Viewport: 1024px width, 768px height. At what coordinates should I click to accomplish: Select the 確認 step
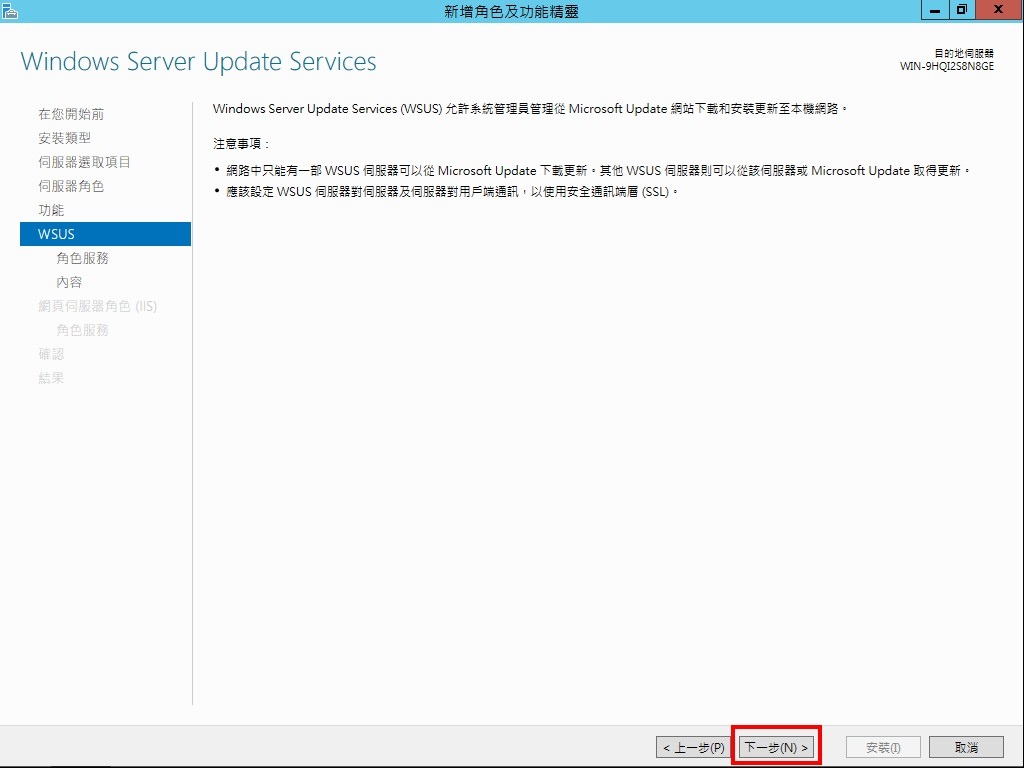[x=51, y=354]
